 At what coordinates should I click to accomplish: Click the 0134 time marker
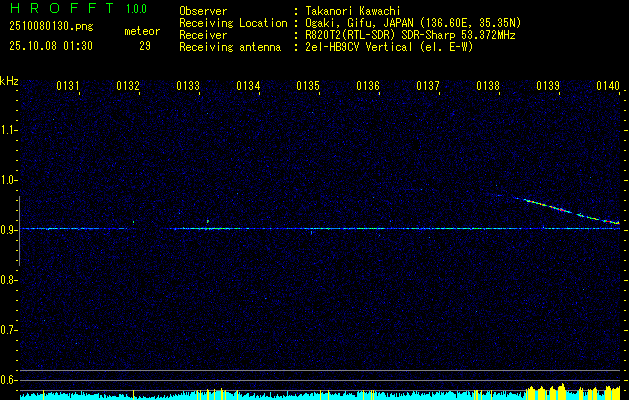(x=248, y=86)
